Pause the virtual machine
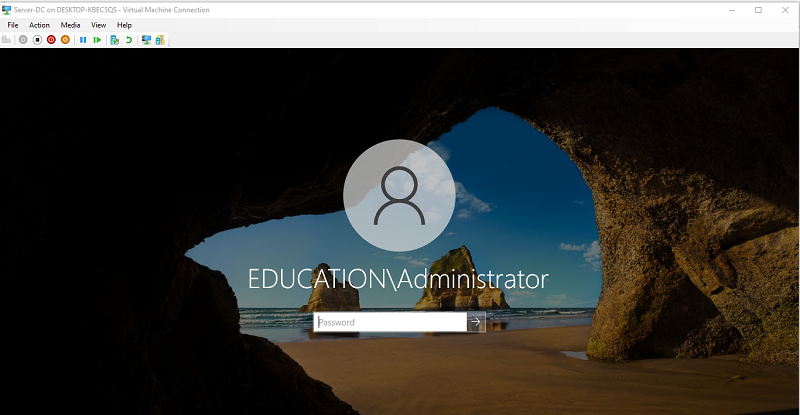This screenshot has height=415, width=800. (x=83, y=40)
